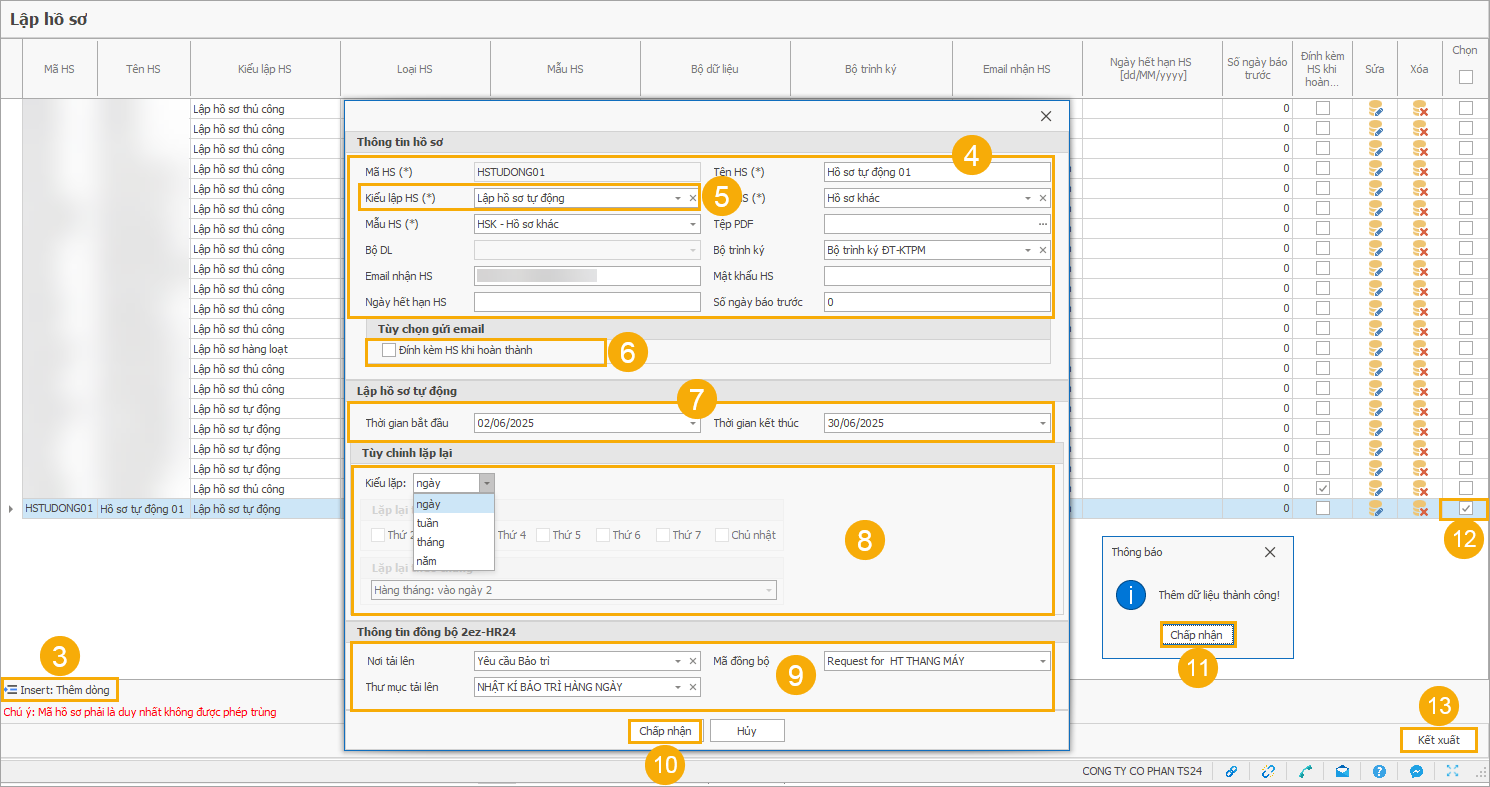The width and height of the screenshot is (1490, 787).
Task: Click the Sửa edit icon in HSTUDONG01 row
Action: tap(1376, 509)
